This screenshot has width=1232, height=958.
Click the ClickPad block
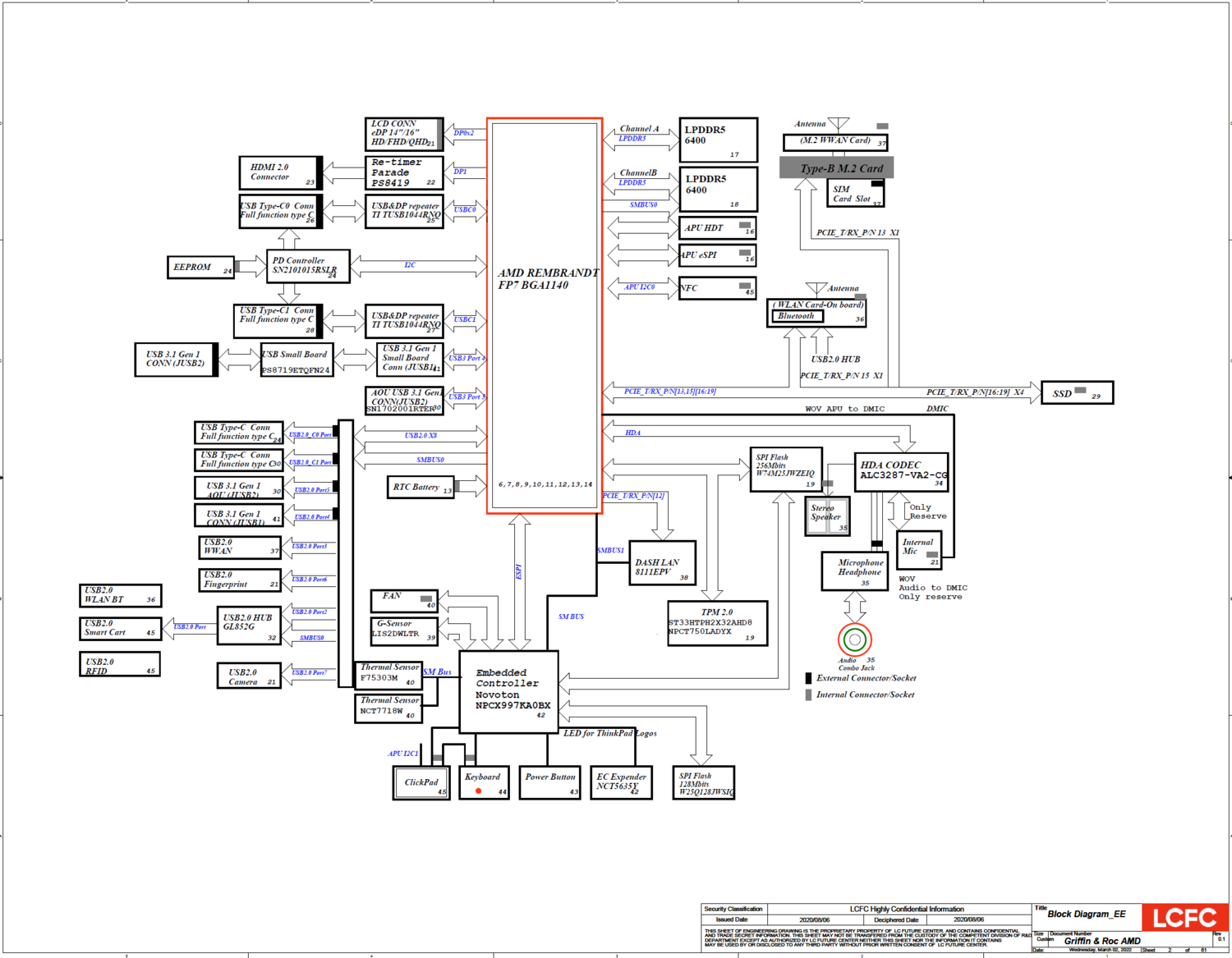point(421,782)
